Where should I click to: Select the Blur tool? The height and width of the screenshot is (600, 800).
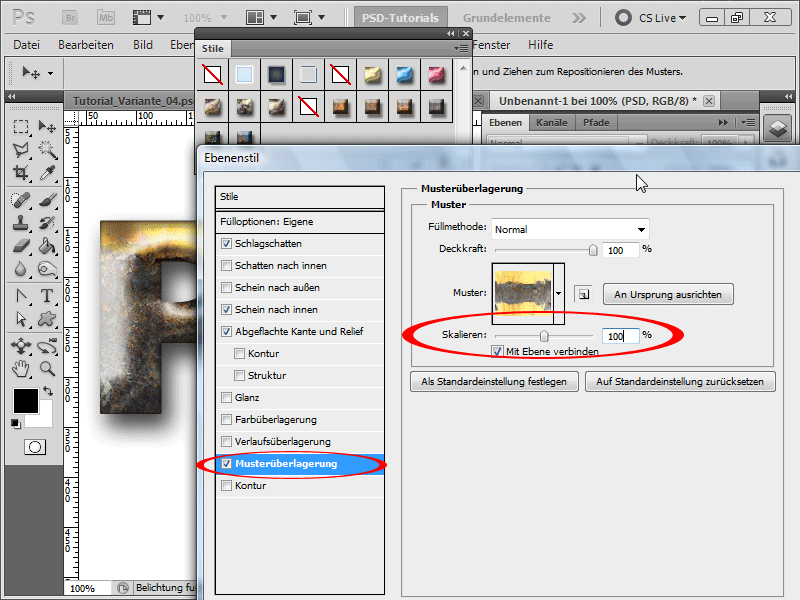click(21, 269)
